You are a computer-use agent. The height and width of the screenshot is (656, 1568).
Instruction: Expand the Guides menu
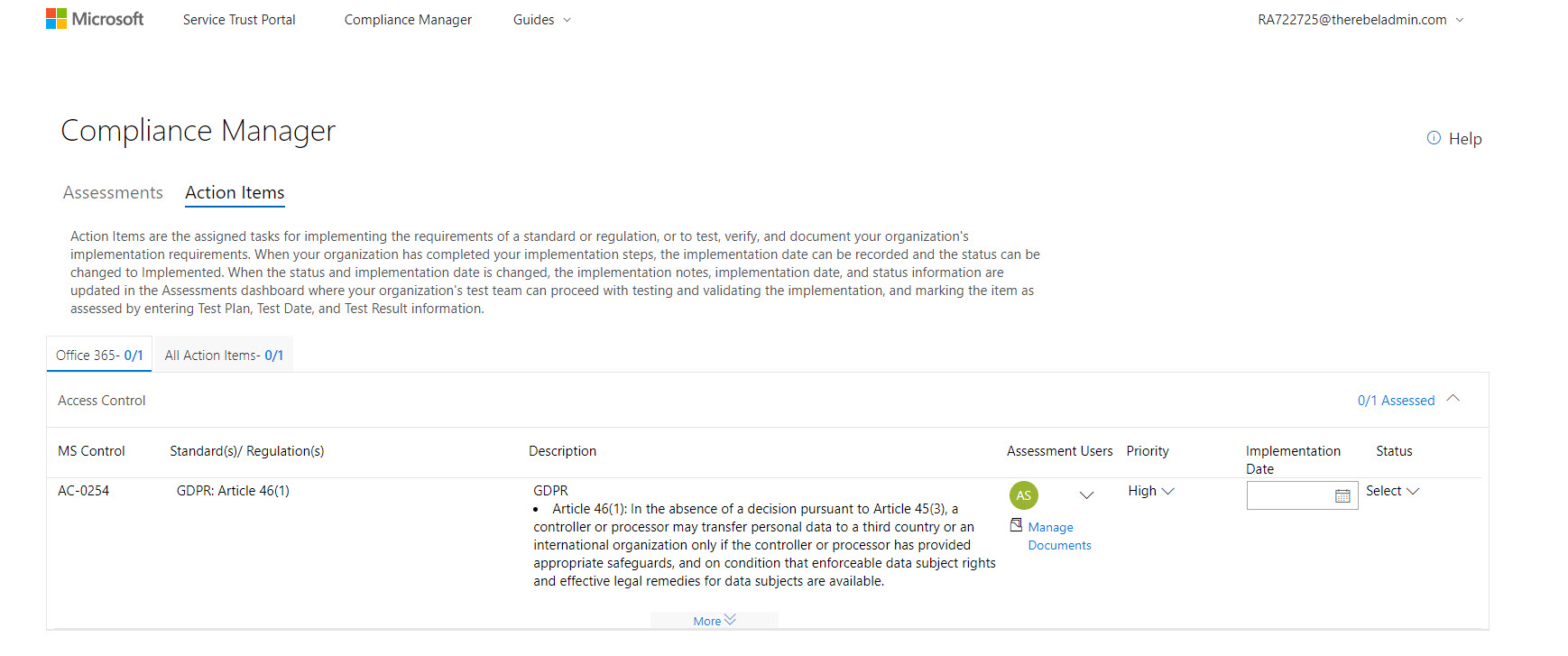click(541, 20)
